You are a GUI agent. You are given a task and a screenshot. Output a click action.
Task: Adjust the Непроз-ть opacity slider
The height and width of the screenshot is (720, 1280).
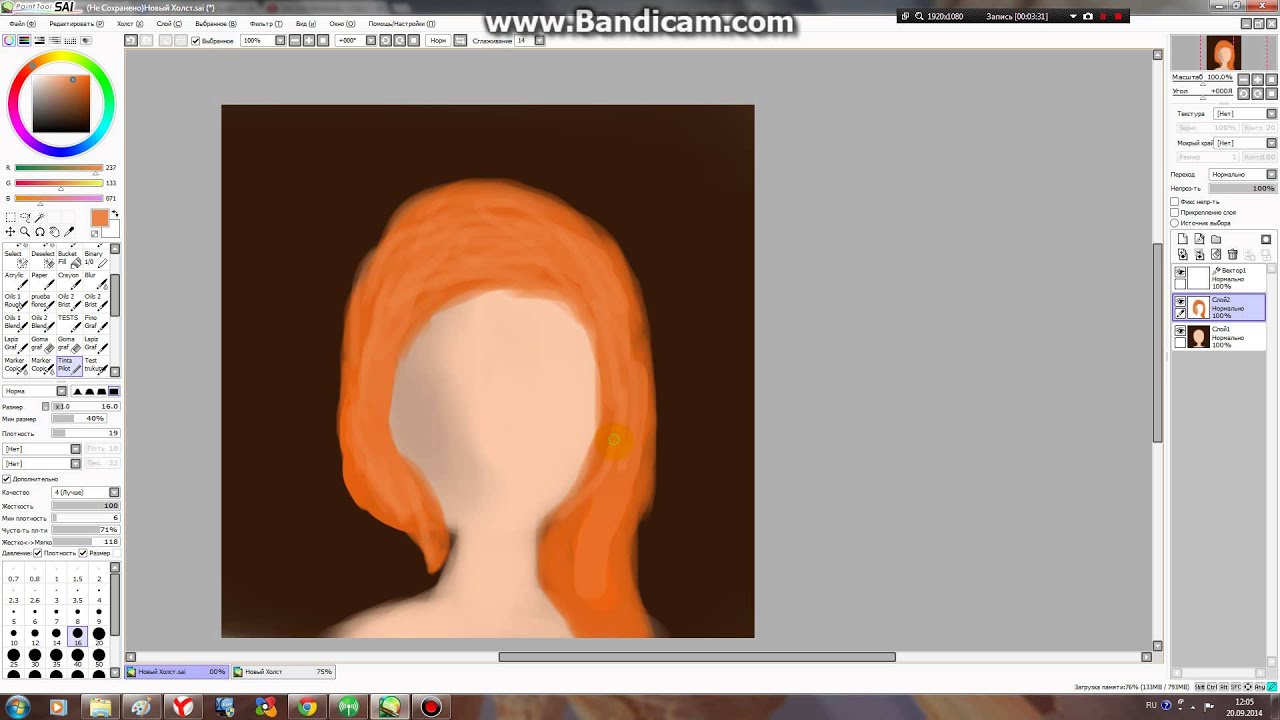pyautogui.click(x=1242, y=188)
